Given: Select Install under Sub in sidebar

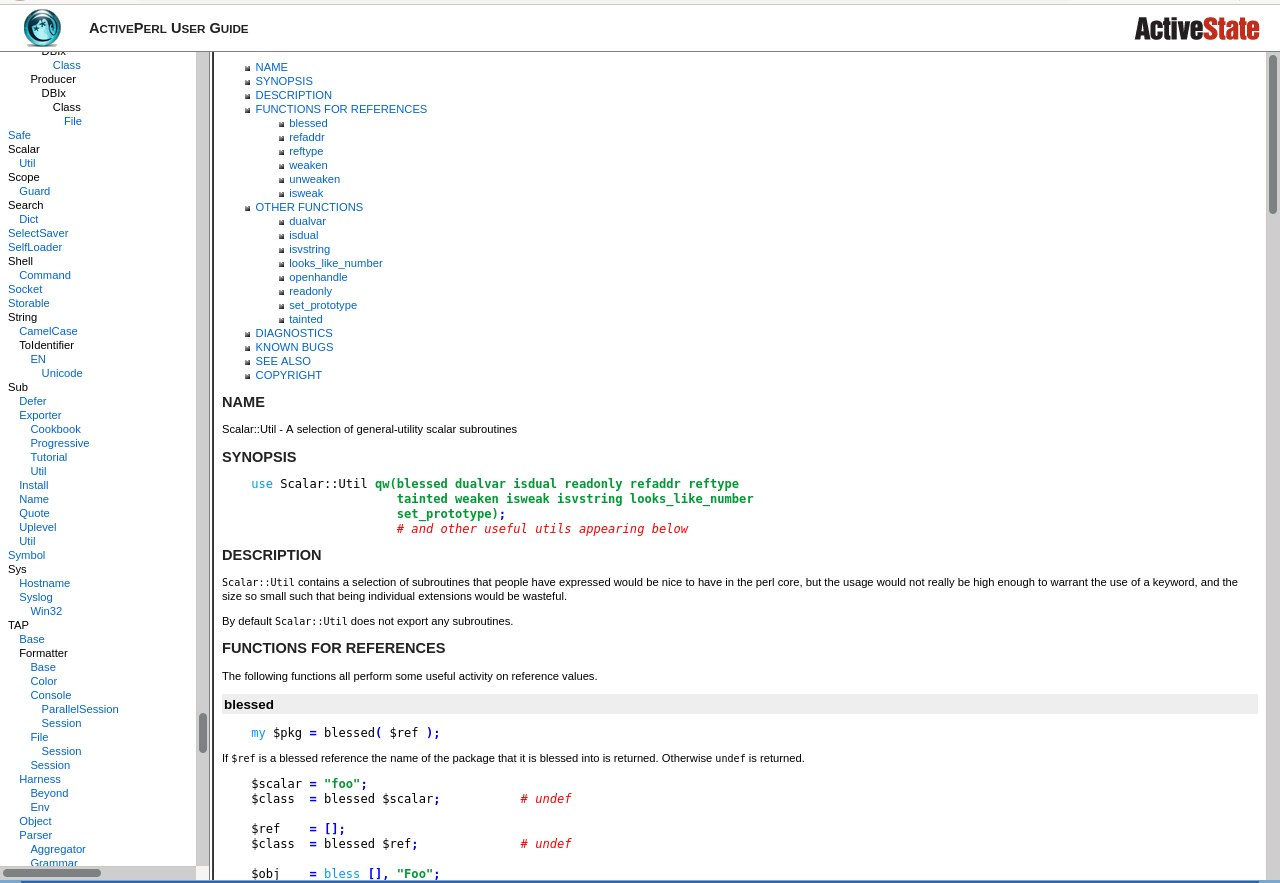Looking at the screenshot, I should (33, 485).
